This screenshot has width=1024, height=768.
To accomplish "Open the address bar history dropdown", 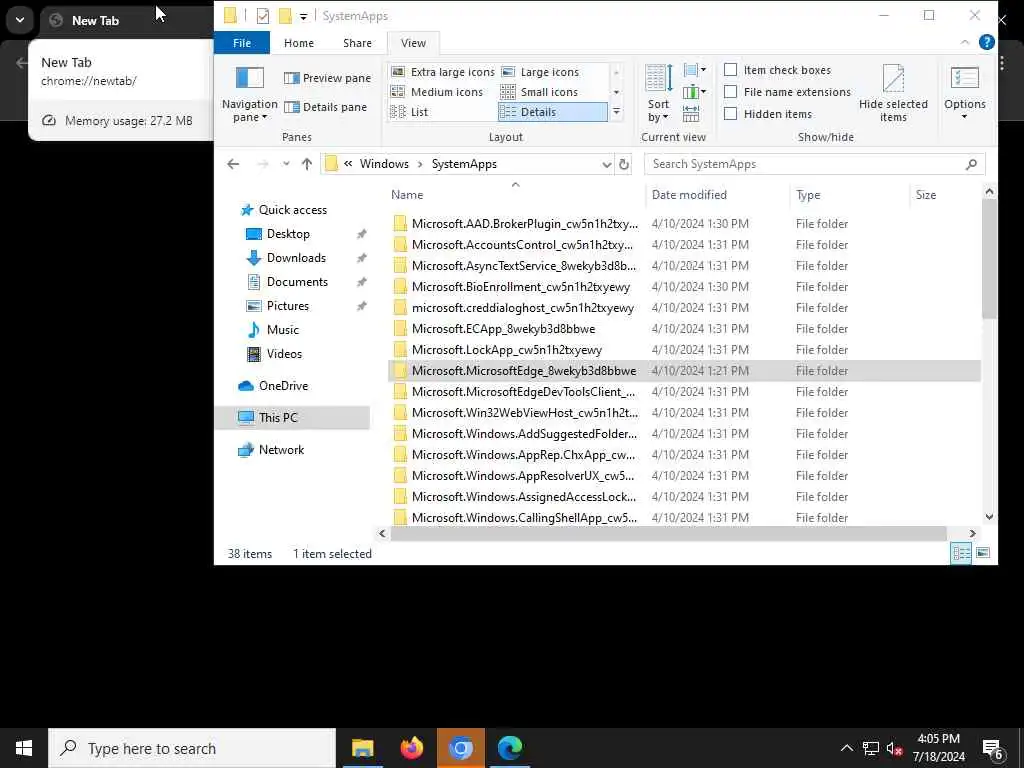I will (x=607, y=164).
